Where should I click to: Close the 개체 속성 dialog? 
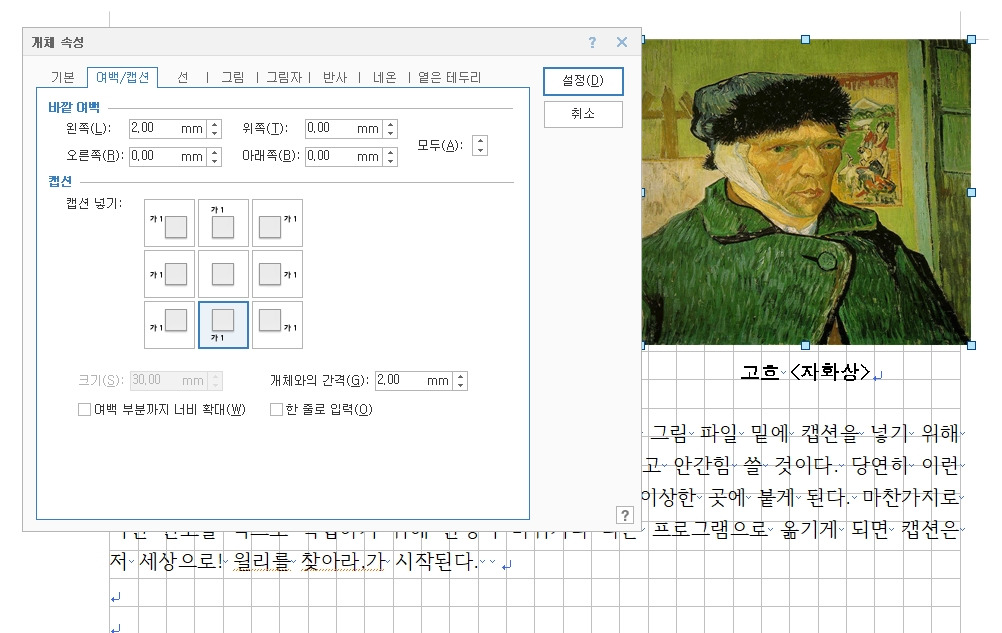point(622,42)
